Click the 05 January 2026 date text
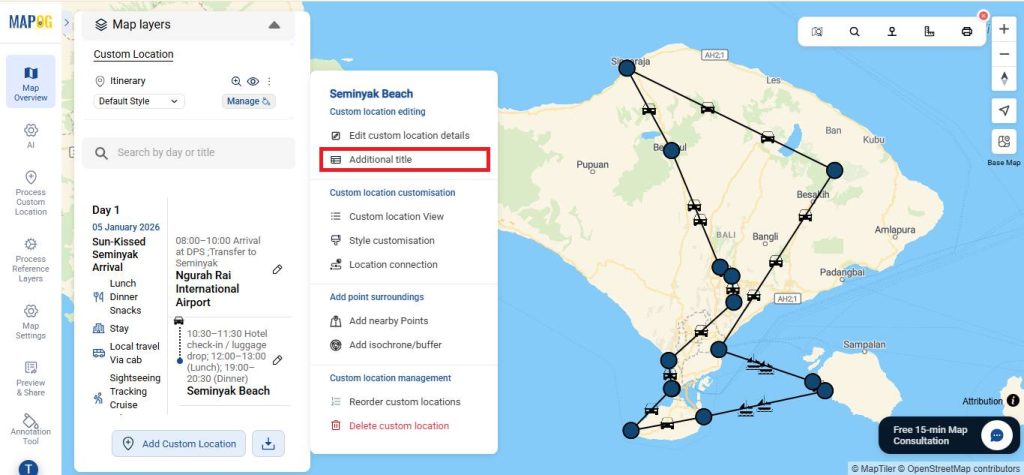The height and width of the screenshot is (475, 1024). (x=126, y=227)
